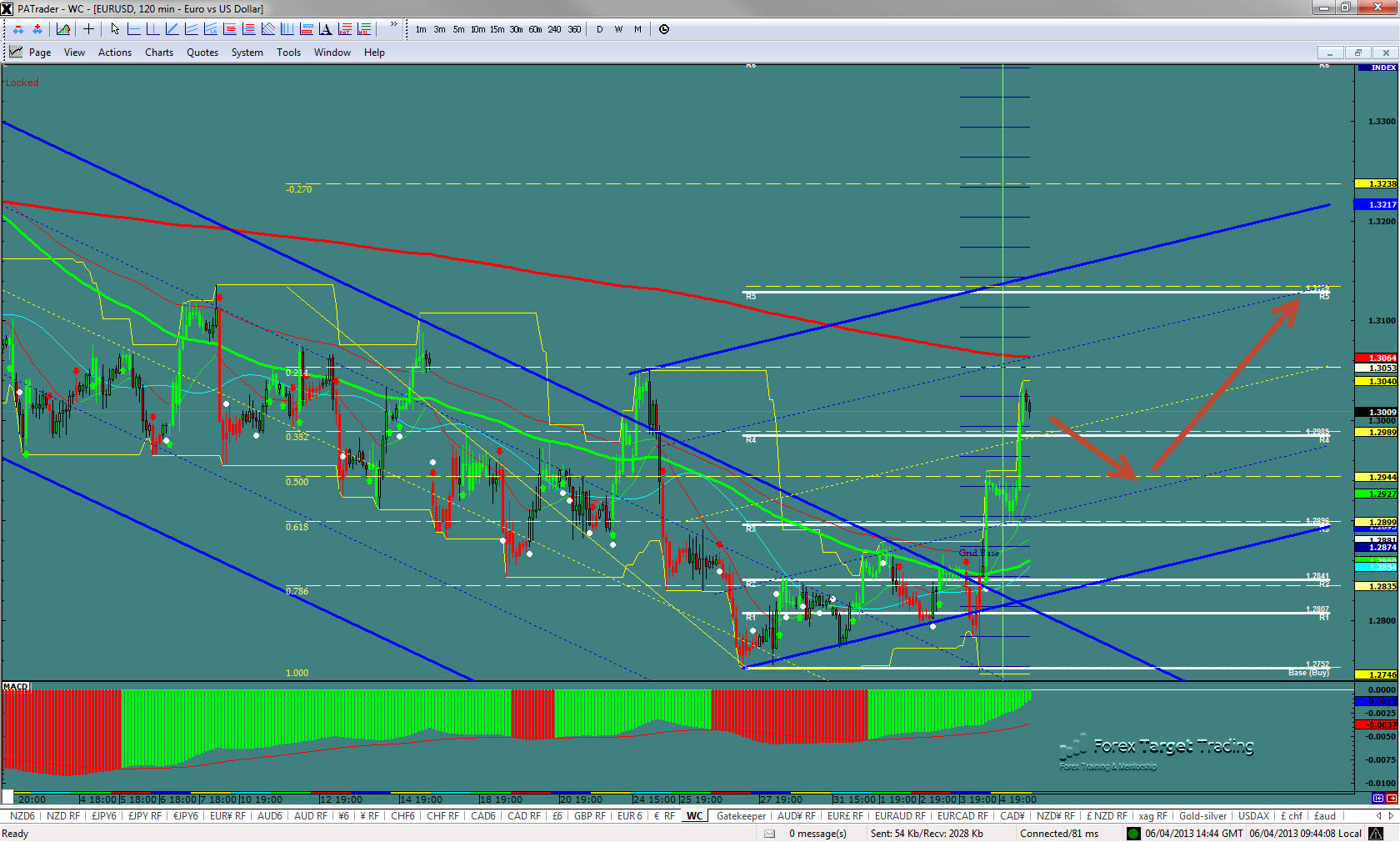Screen dimensions: 1400x842
Task: Select the Fibonacci retracement tool
Action: point(230,29)
